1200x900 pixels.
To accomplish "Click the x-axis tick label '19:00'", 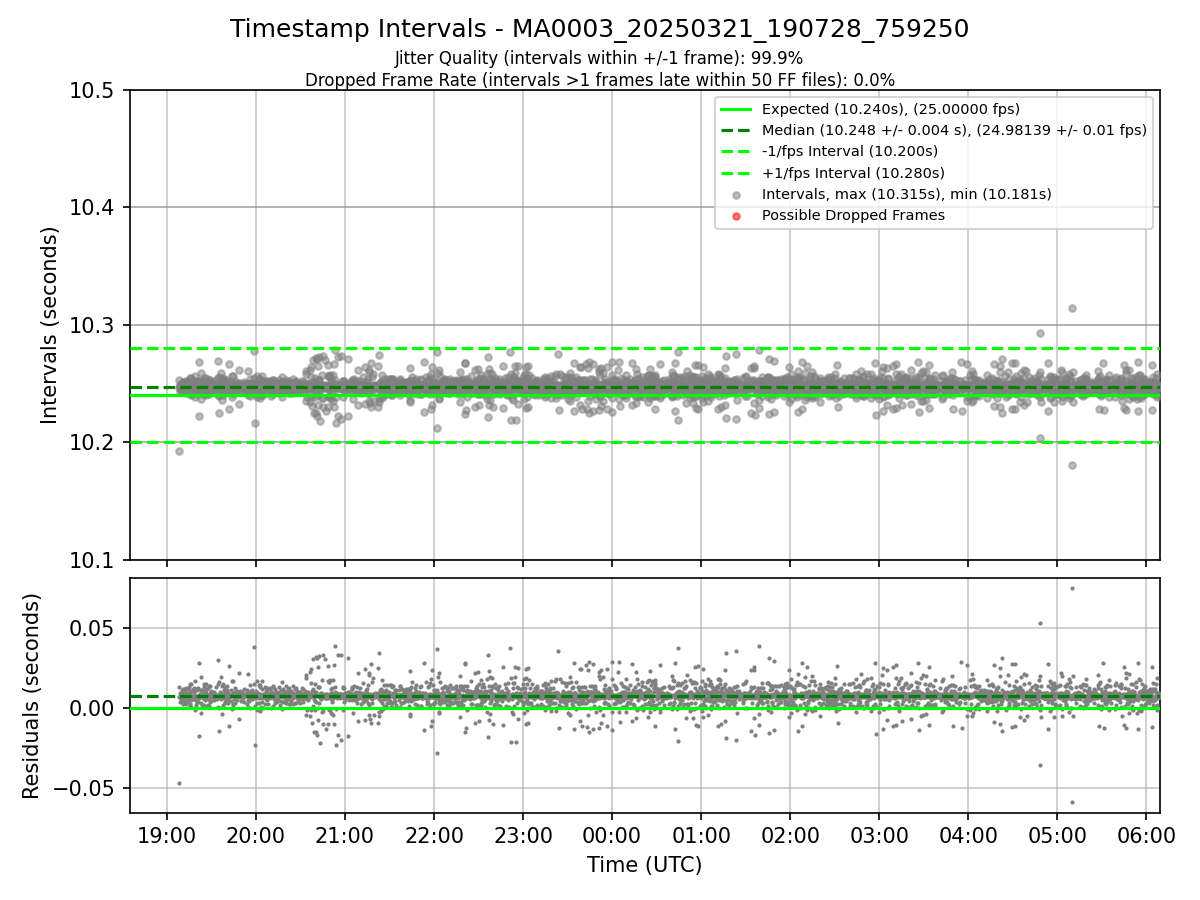I will [166, 836].
